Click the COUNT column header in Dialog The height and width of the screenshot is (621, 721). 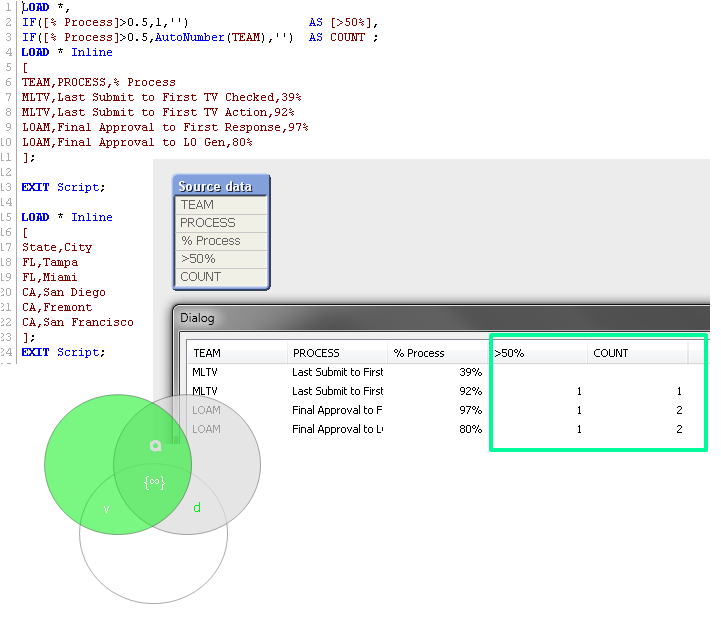coord(637,353)
